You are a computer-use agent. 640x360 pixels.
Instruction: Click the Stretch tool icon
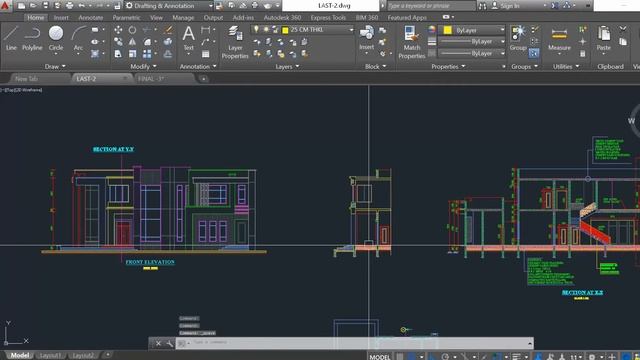click(118, 53)
